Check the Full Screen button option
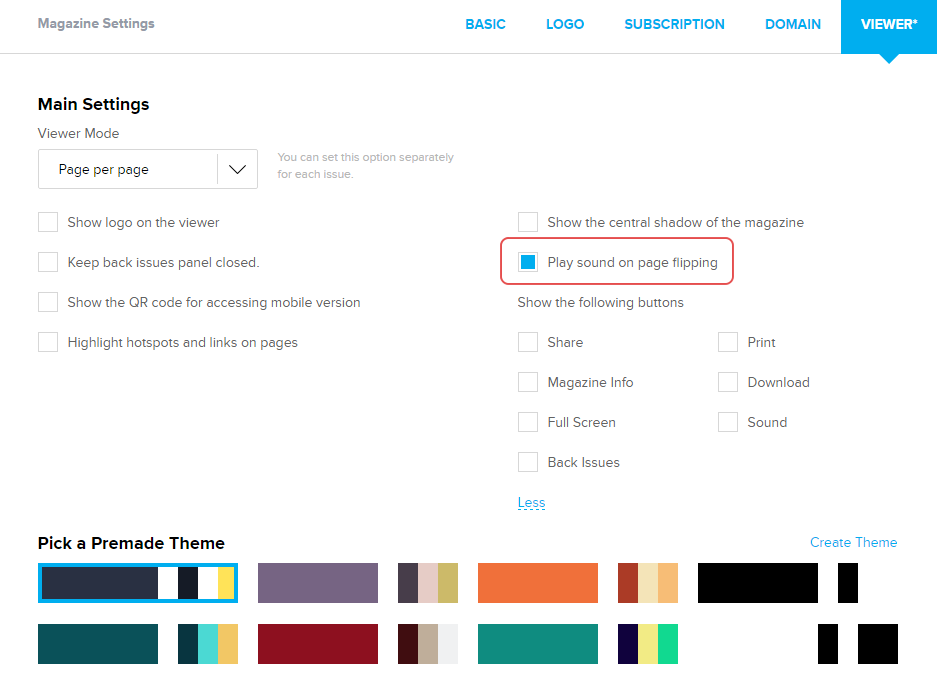The height and width of the screenshot is (680, 937). pos(528,422)
